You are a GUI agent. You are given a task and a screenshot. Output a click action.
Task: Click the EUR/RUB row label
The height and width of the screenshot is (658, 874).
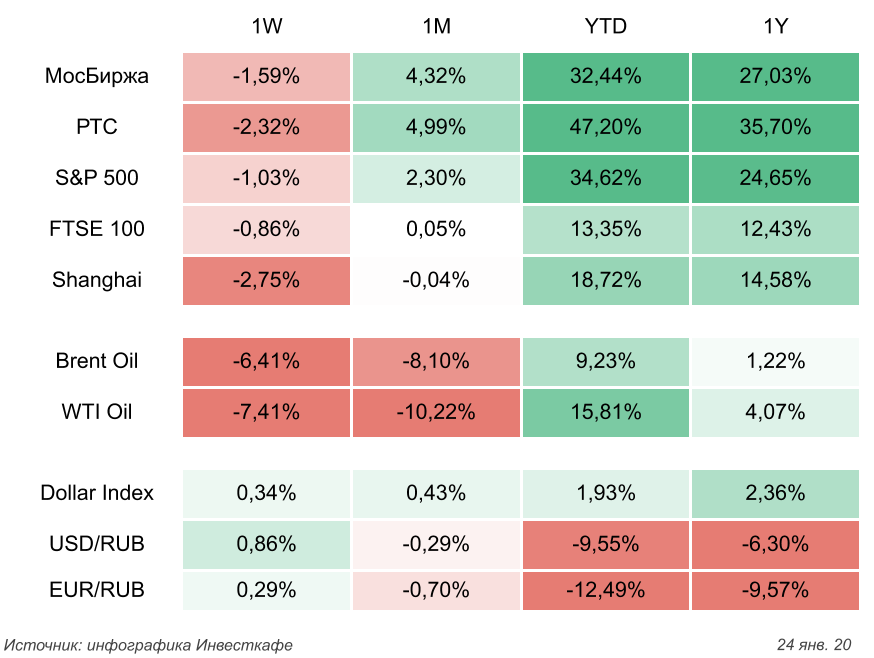pos(97,590)
